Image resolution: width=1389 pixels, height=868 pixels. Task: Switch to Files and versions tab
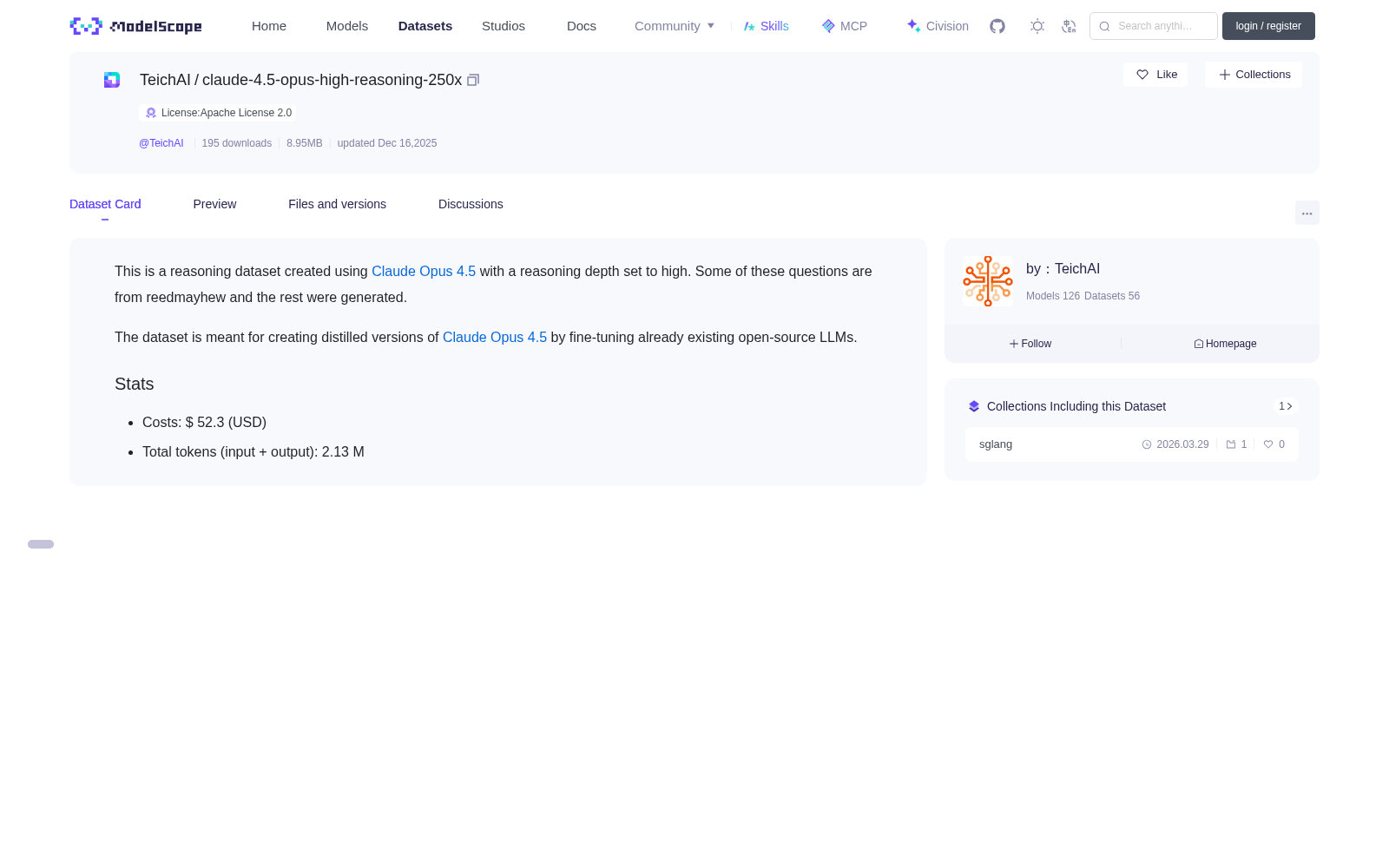[337, 204]
